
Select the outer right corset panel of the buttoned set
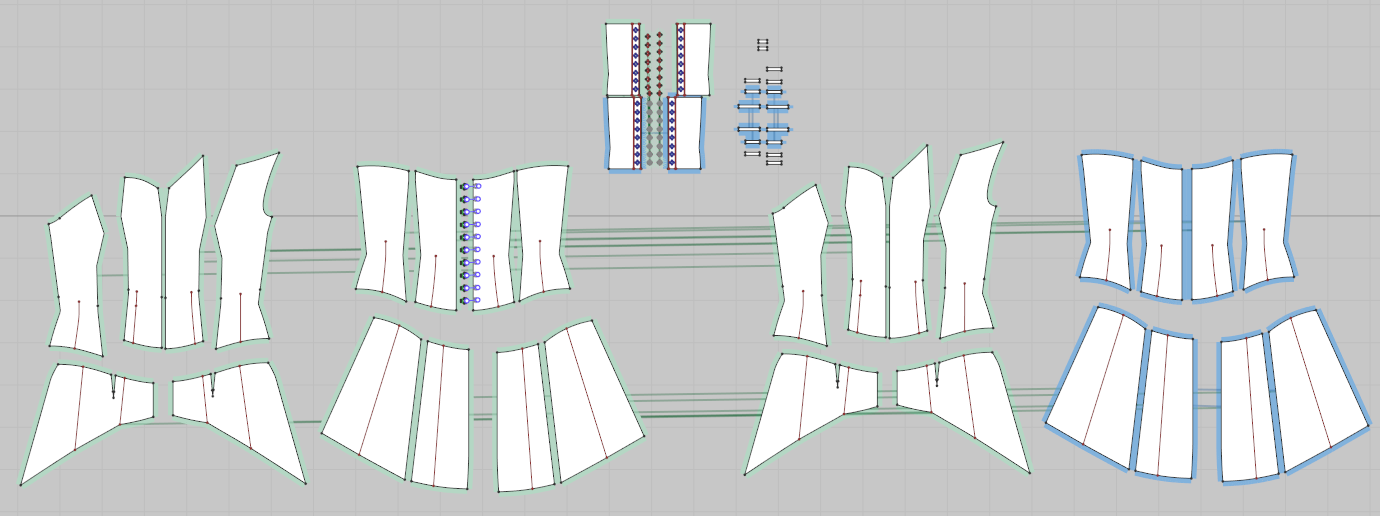(x=542, y=232)
